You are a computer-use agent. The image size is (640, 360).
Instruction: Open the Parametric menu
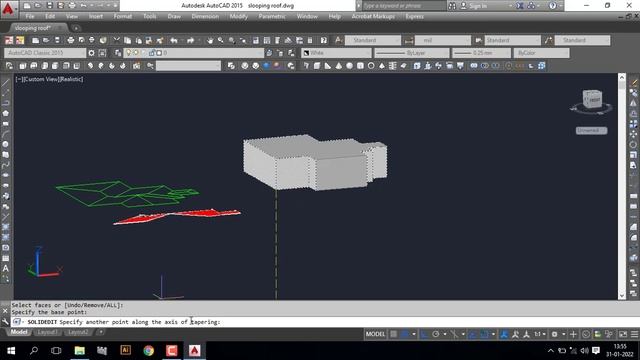coord(272,16)
